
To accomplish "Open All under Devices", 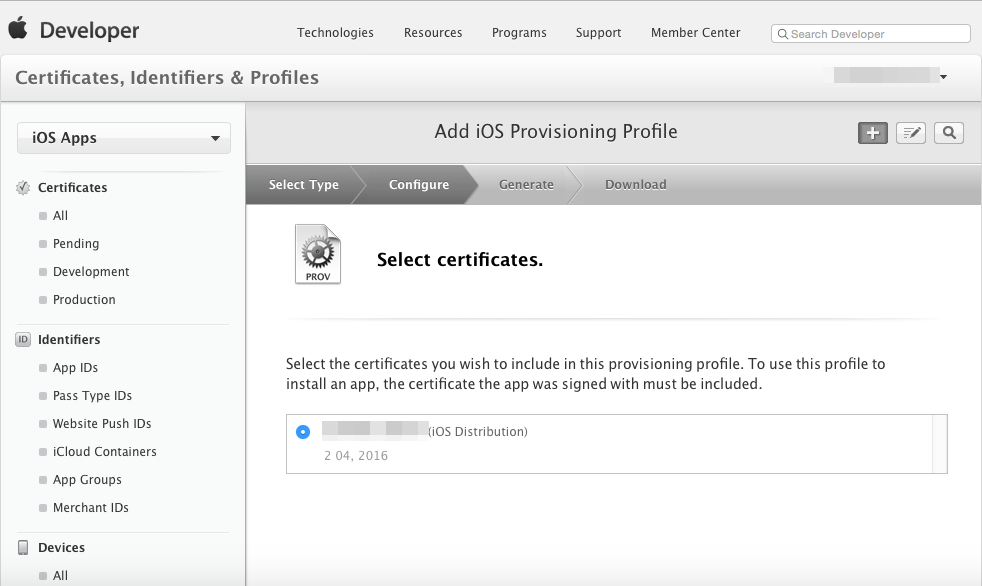I will tap(60, 576).
